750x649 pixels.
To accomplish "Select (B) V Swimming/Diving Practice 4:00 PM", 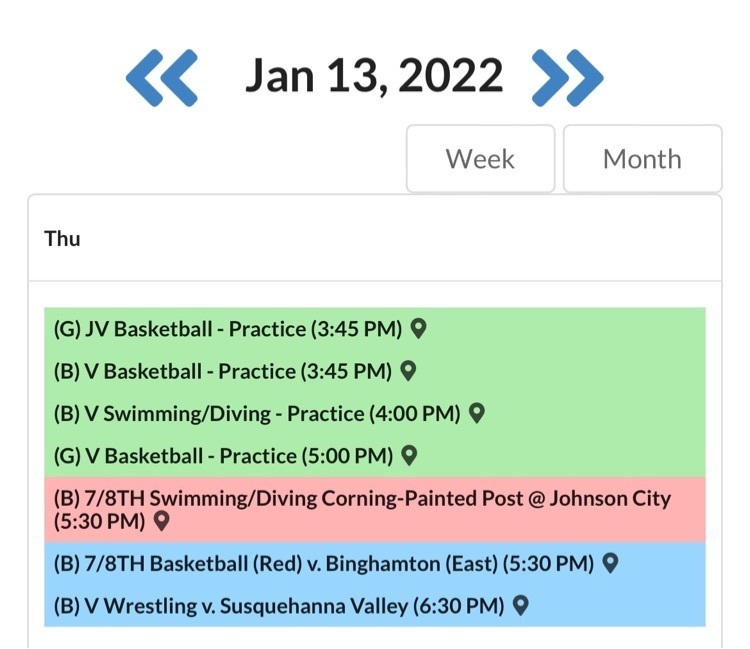I will coord(256,413).
